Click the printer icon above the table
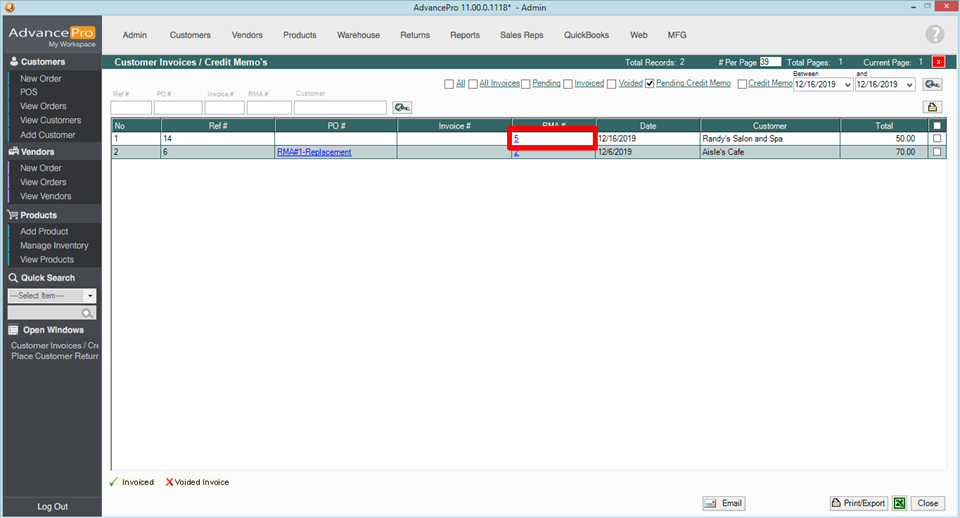The height and width of the screenshot is (518, 960). tap(932, 107)
